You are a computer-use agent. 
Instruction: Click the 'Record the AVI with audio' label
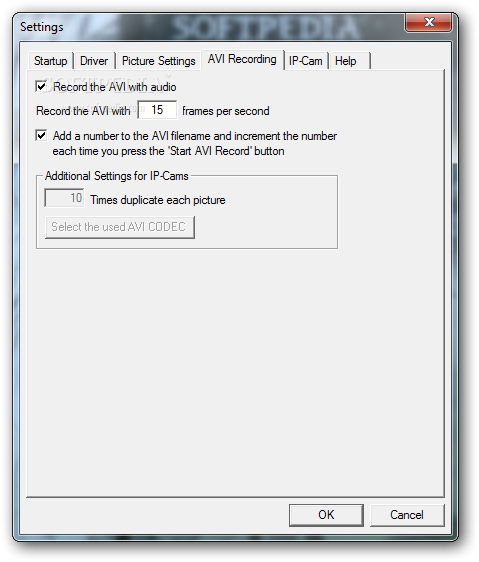pyautogui.click(x=115, y=87)
